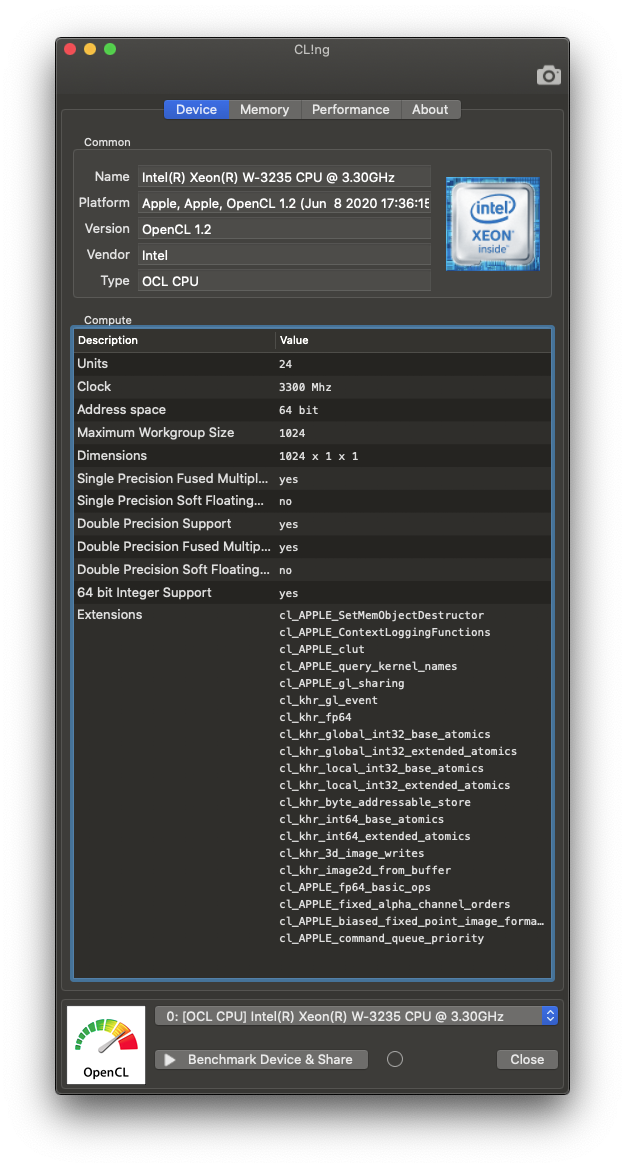Click the Units value 24

click(285, 364)
